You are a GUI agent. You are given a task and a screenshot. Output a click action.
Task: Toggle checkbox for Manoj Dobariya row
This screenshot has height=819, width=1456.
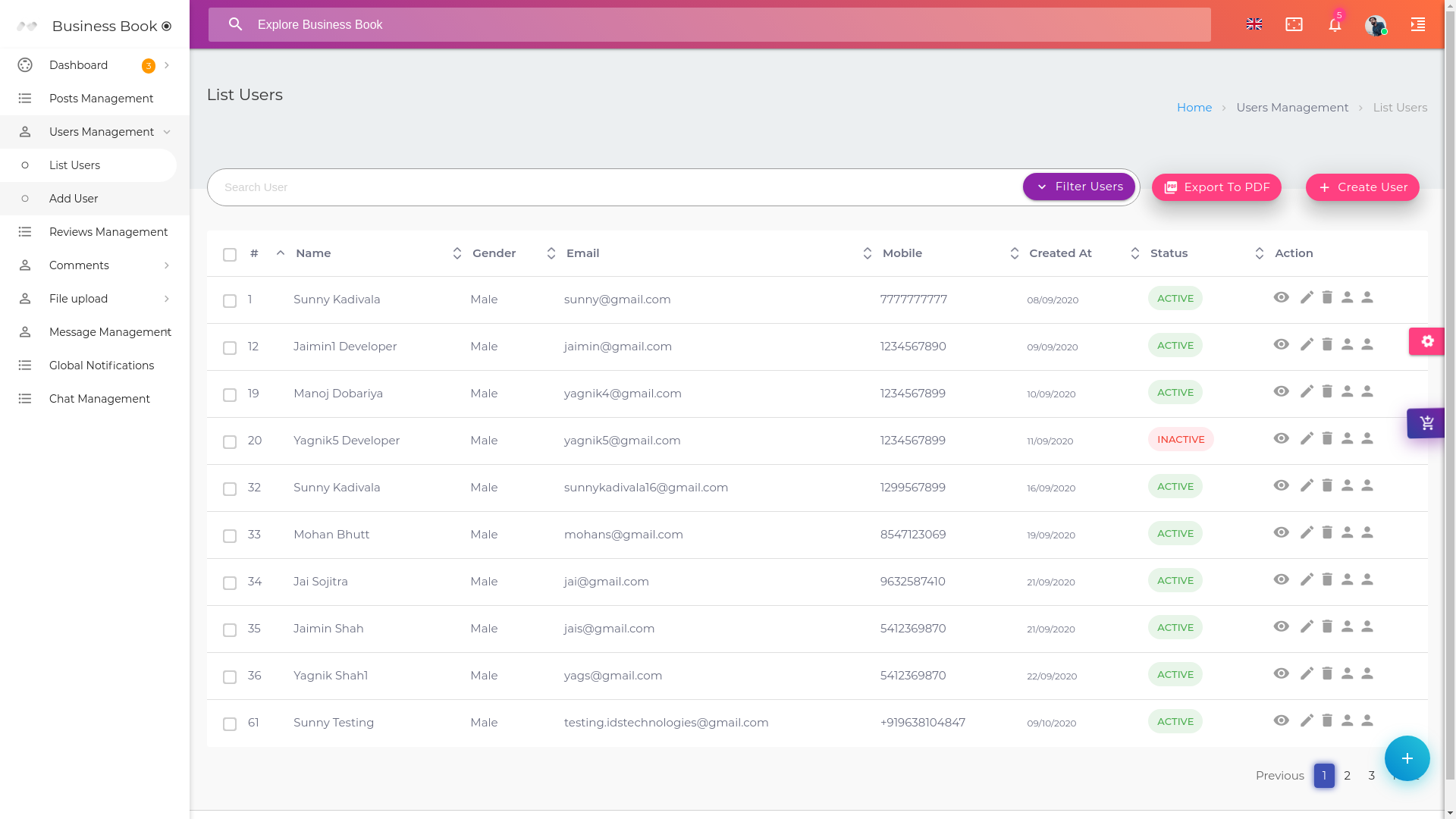229,394
